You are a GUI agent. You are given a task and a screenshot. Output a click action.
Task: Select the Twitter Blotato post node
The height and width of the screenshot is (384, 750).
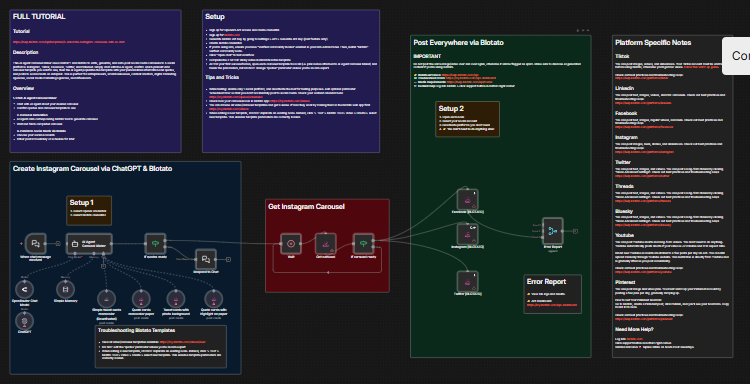[467, 281]
